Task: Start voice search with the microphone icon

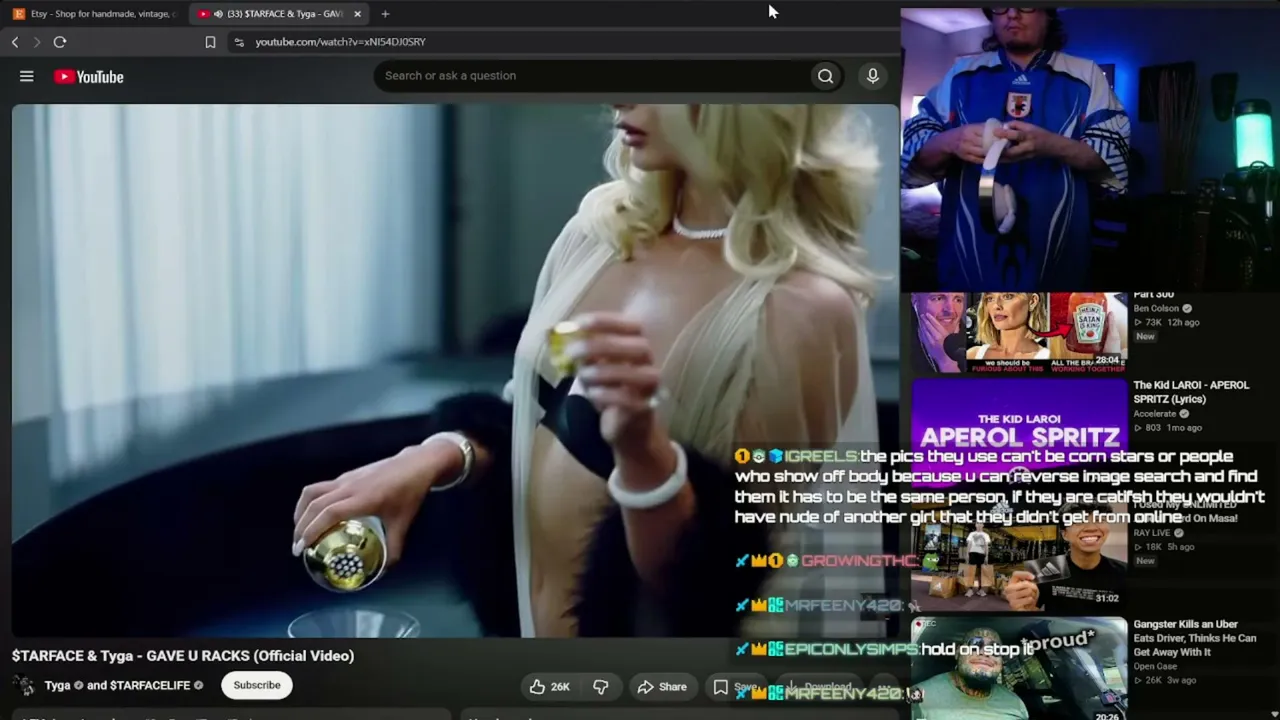Action: click(873, 76)
